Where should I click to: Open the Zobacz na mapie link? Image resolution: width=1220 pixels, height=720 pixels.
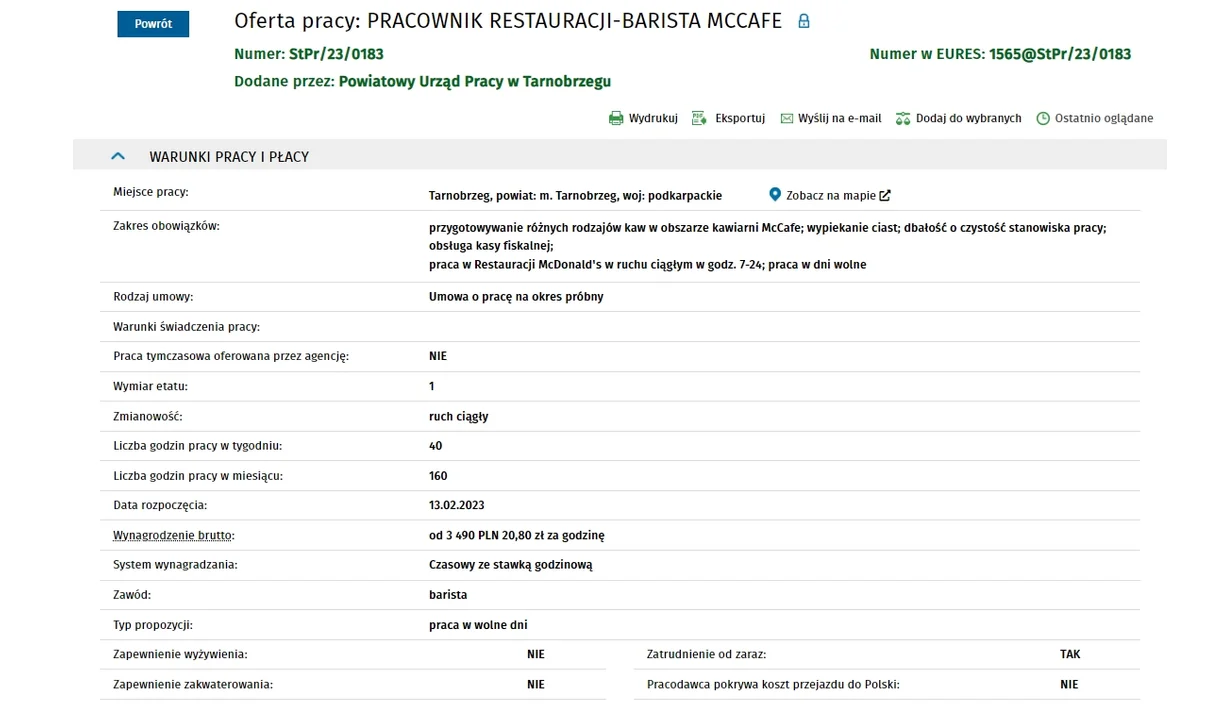click(x=831, y=196)
